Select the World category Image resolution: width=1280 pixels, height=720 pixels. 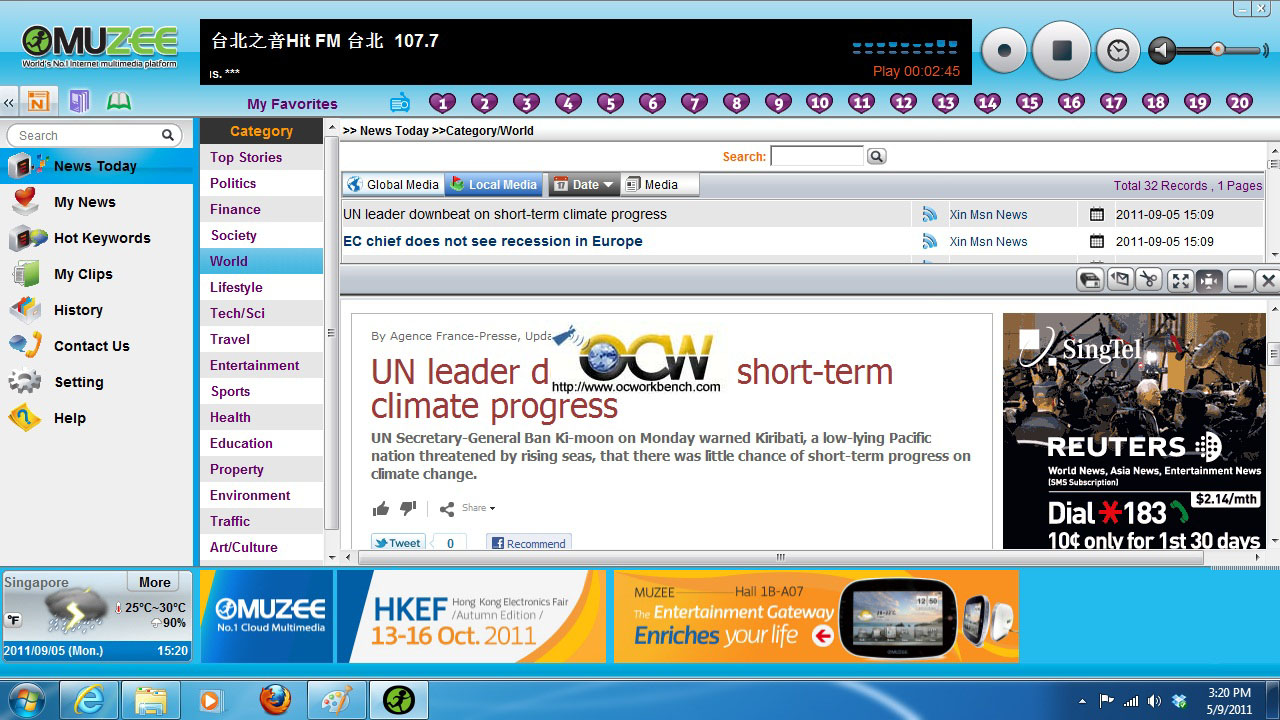coord(261,261)
